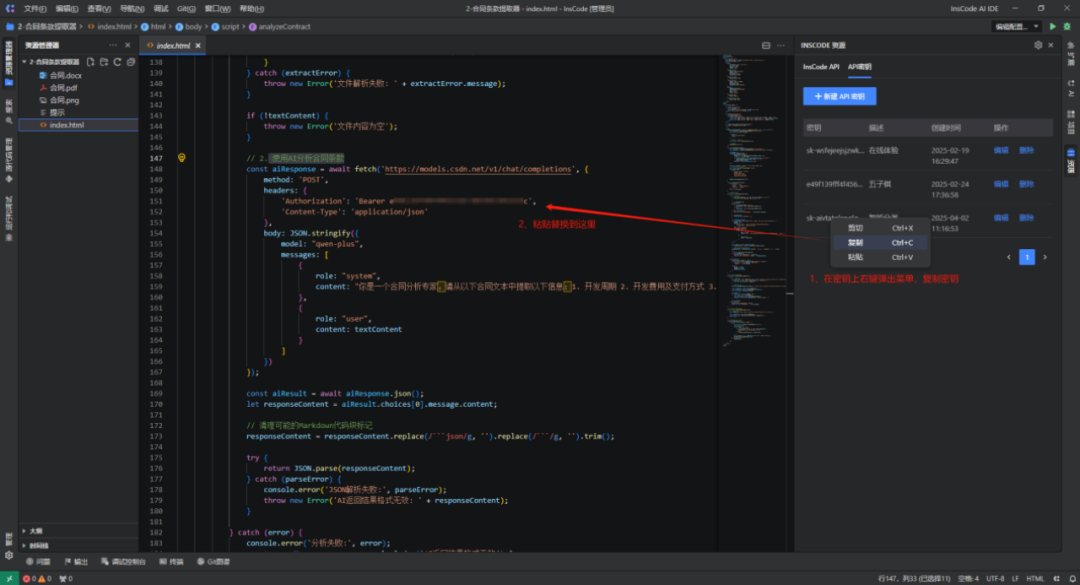Open the 提示 file in the explorer
The height and width of the screenshot is (585, 1080).
click(x=52, y=113)
